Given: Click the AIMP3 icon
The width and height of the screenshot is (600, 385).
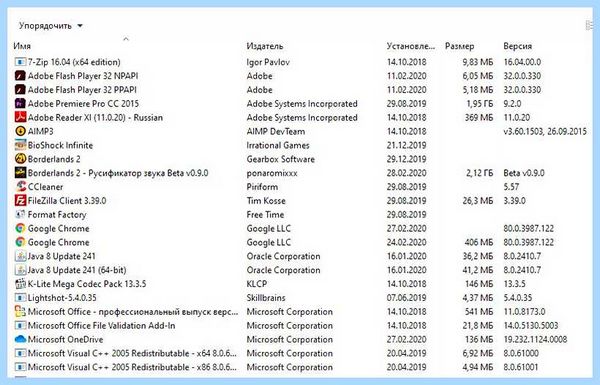Looking at the screenshot, I should click(x=20, y=131).
